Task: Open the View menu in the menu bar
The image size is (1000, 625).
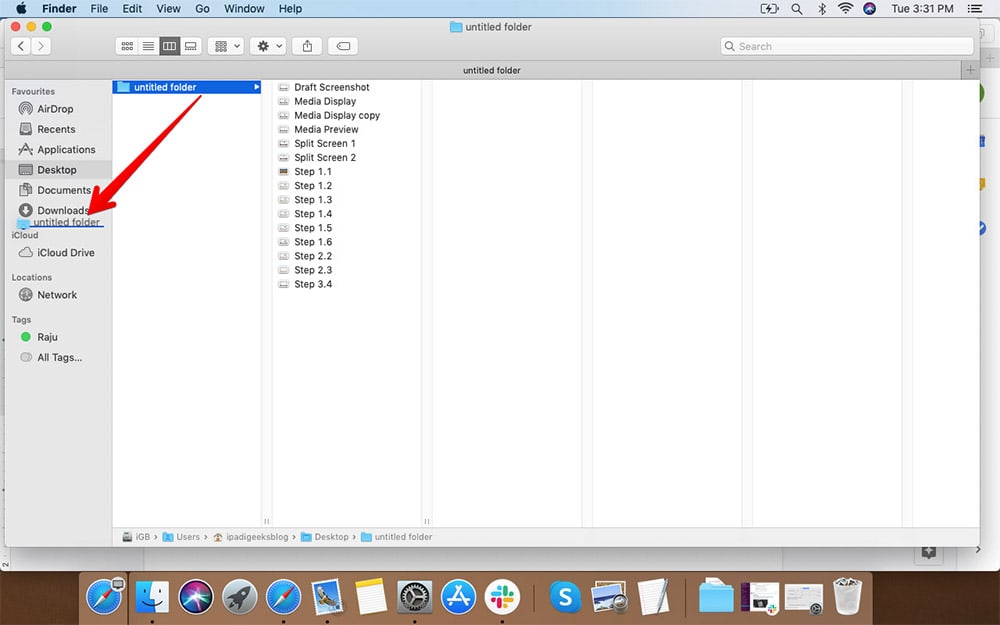Action: (x=168, y=8)
